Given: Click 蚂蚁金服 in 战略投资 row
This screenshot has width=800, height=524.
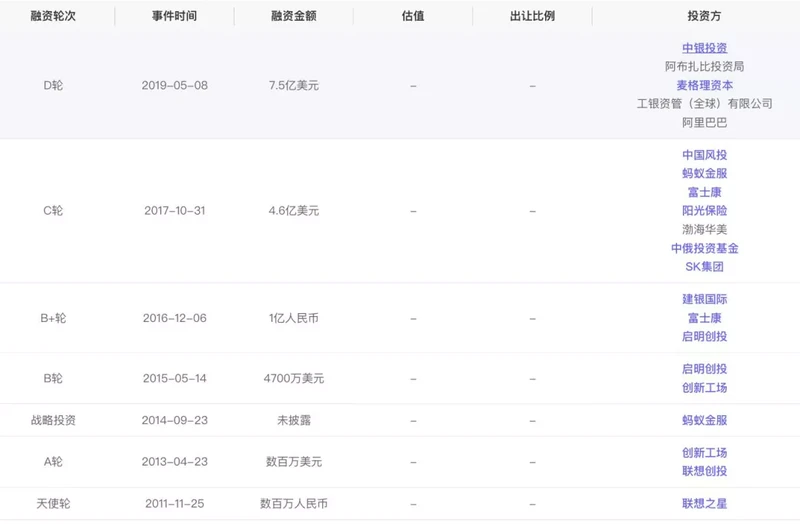Looking at the screenshot, I should [704, 420].
